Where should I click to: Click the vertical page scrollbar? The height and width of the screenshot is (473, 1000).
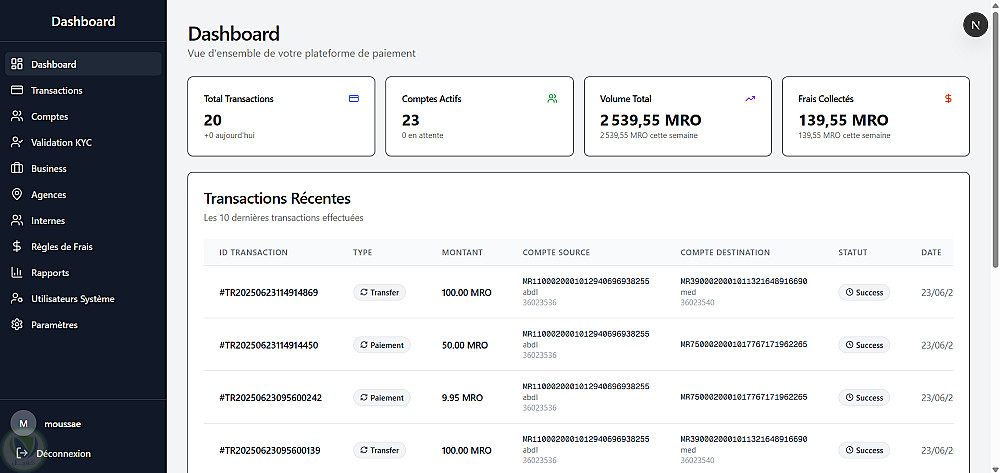(994, 140)
